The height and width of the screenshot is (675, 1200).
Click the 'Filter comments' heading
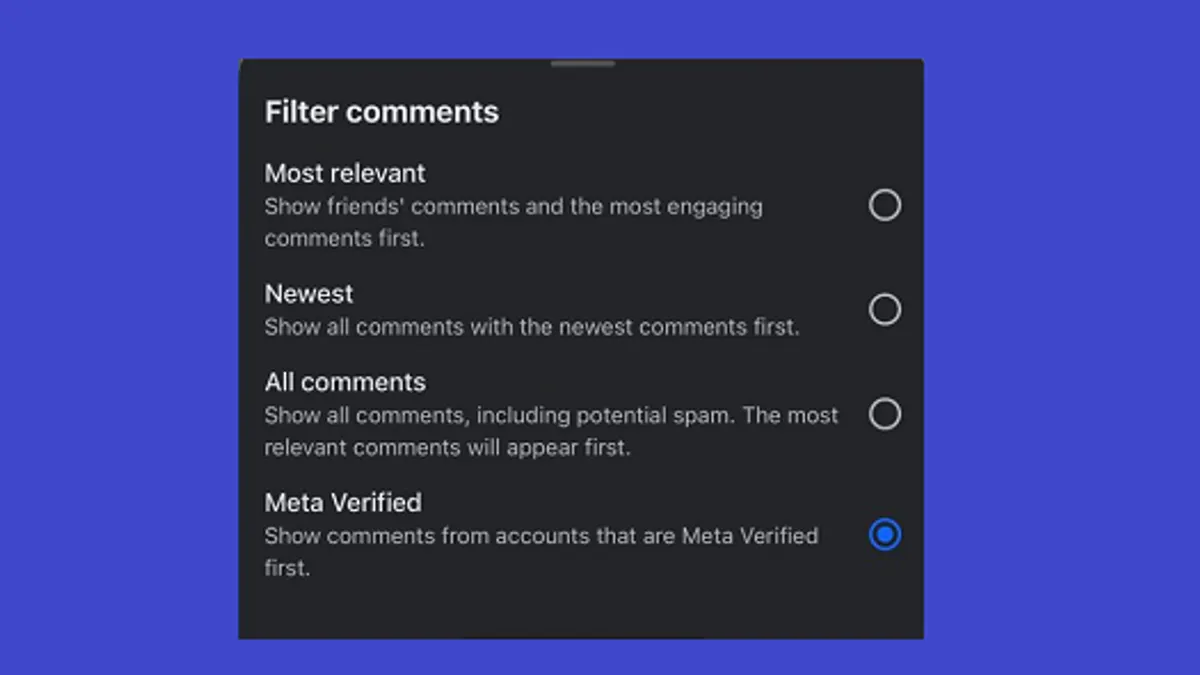coord(381,111)
